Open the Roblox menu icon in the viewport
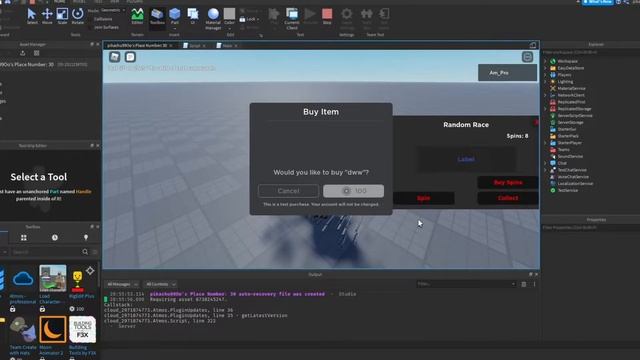 [x=115, y=57]
